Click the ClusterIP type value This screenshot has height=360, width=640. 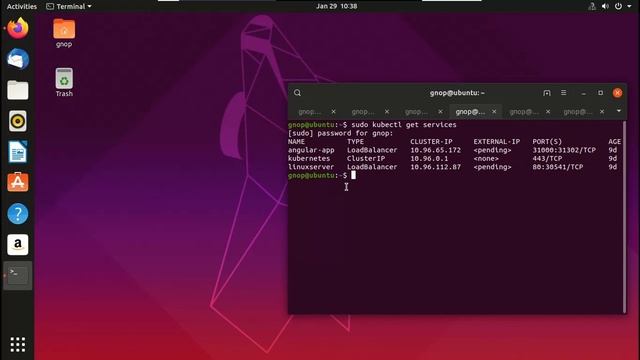(366, 158)
